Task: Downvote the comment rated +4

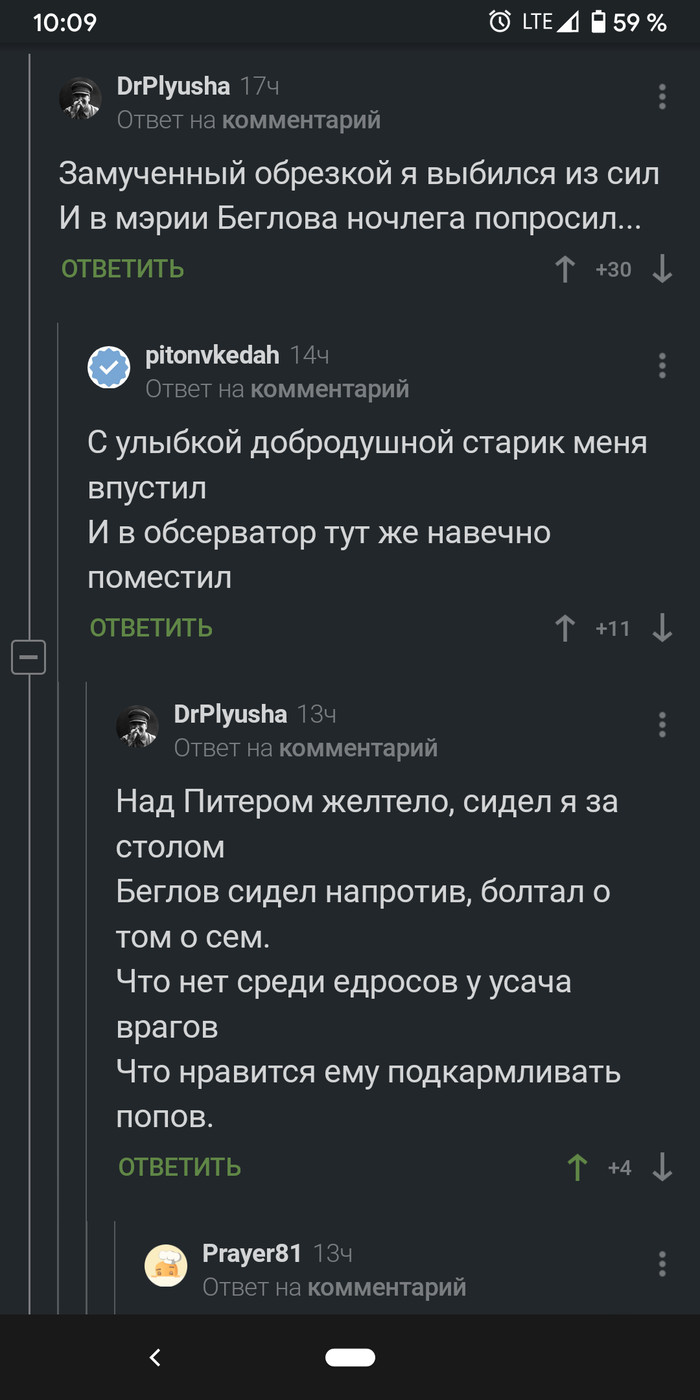Action: coord(662,1167)
